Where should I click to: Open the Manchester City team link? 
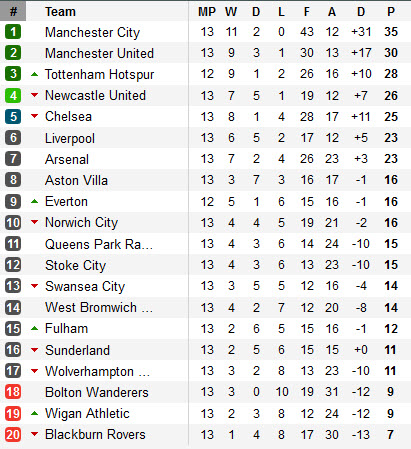(92, 32)
